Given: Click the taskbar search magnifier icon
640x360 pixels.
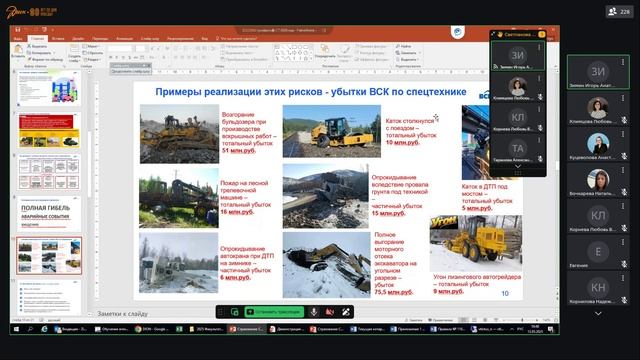Looking at the screenshot, I should [30, 329].
